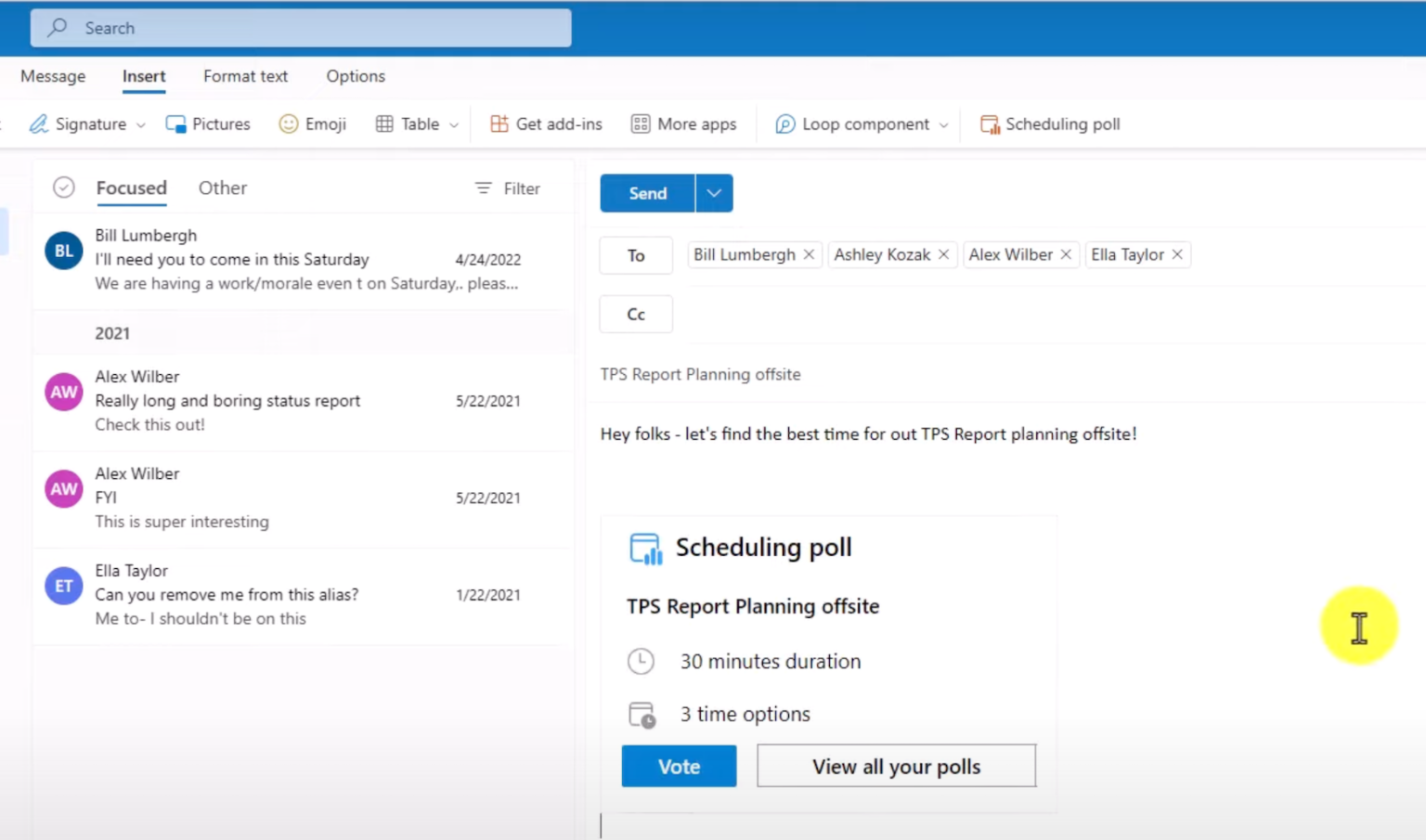
Task: Remove Ashley Kozak from recipients
Action: (943, 254)
